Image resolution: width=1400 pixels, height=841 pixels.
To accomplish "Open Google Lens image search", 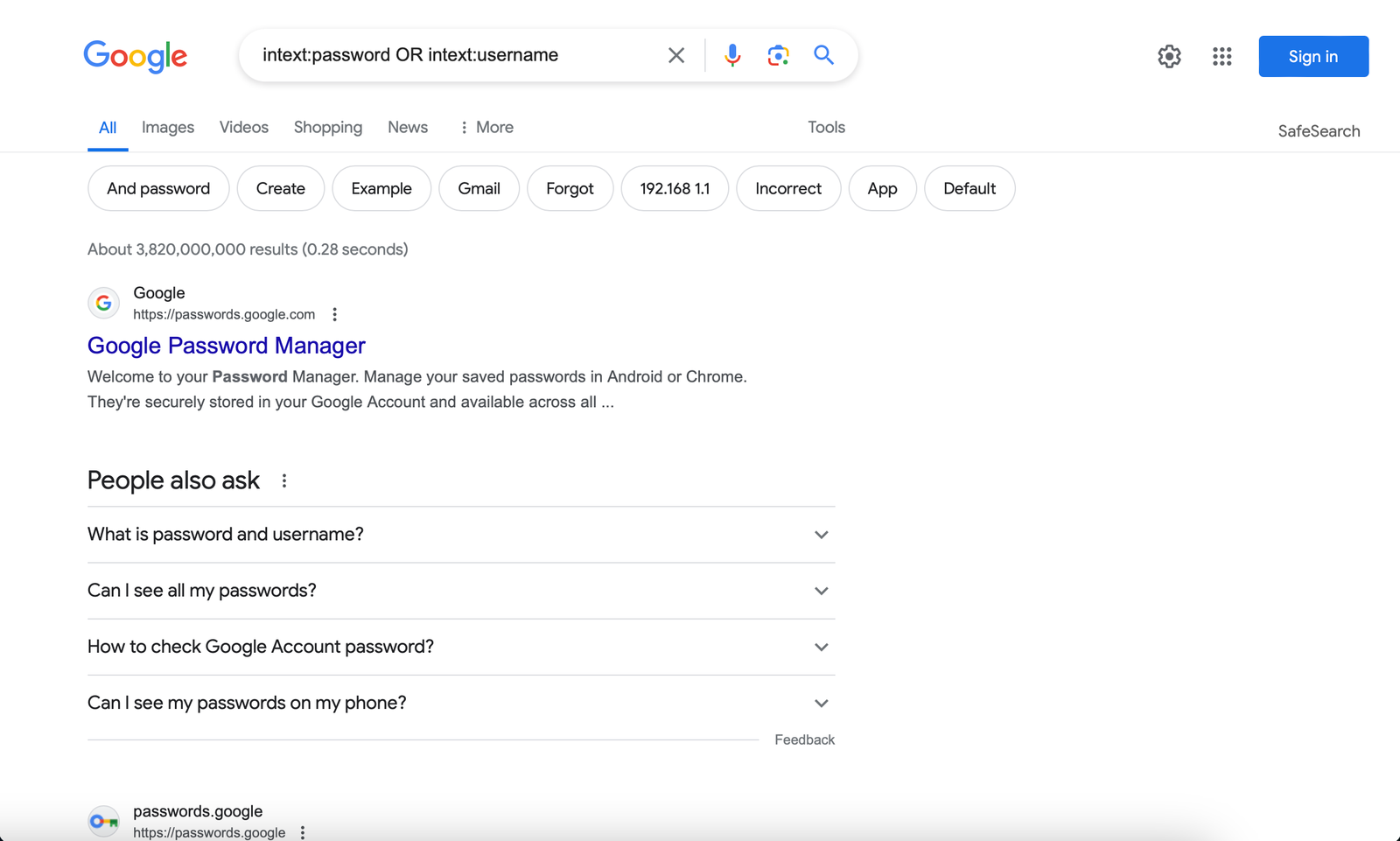I will click(778, 55).
